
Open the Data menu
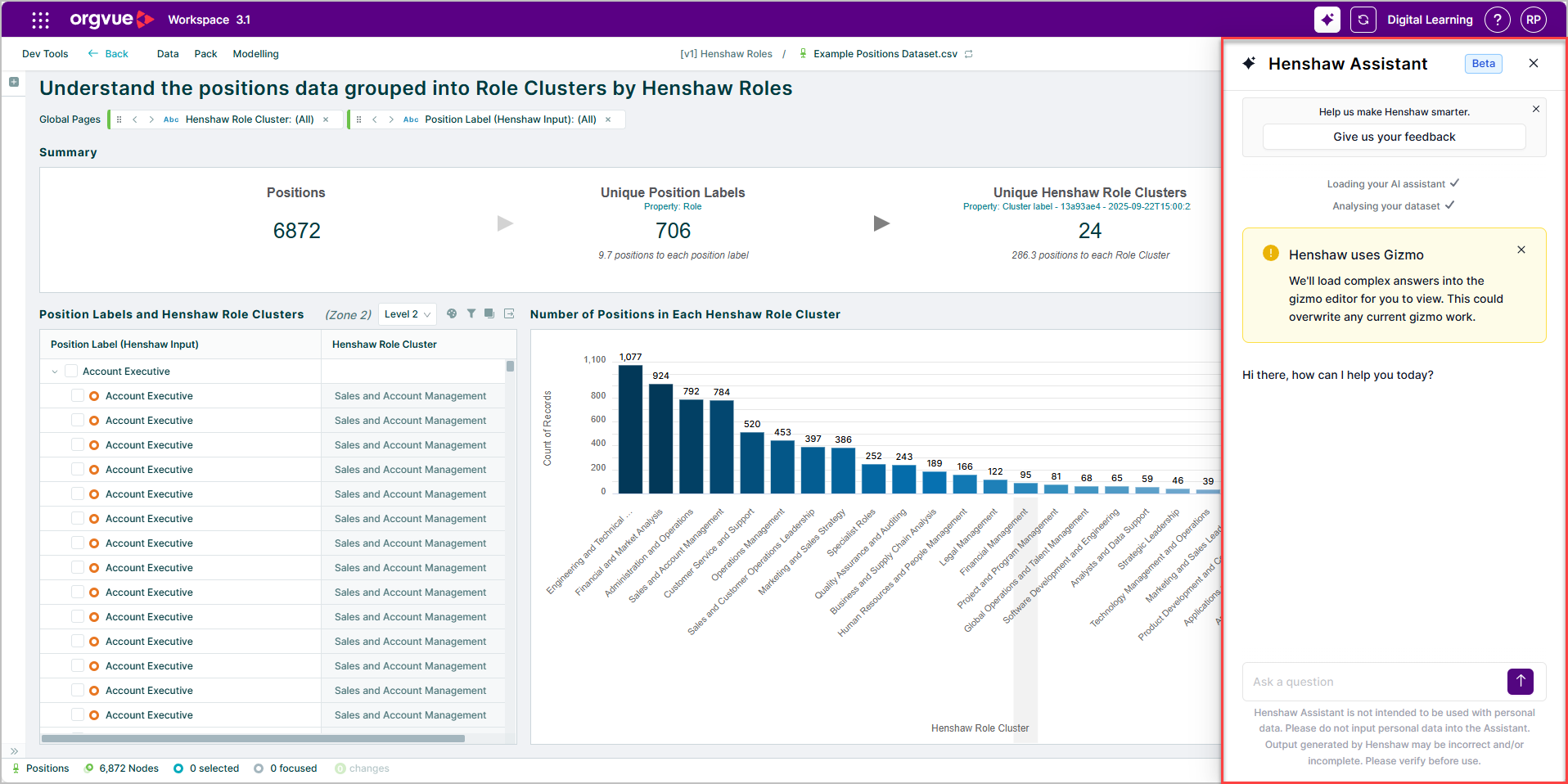pyautogui.click(x=168, y=54)
